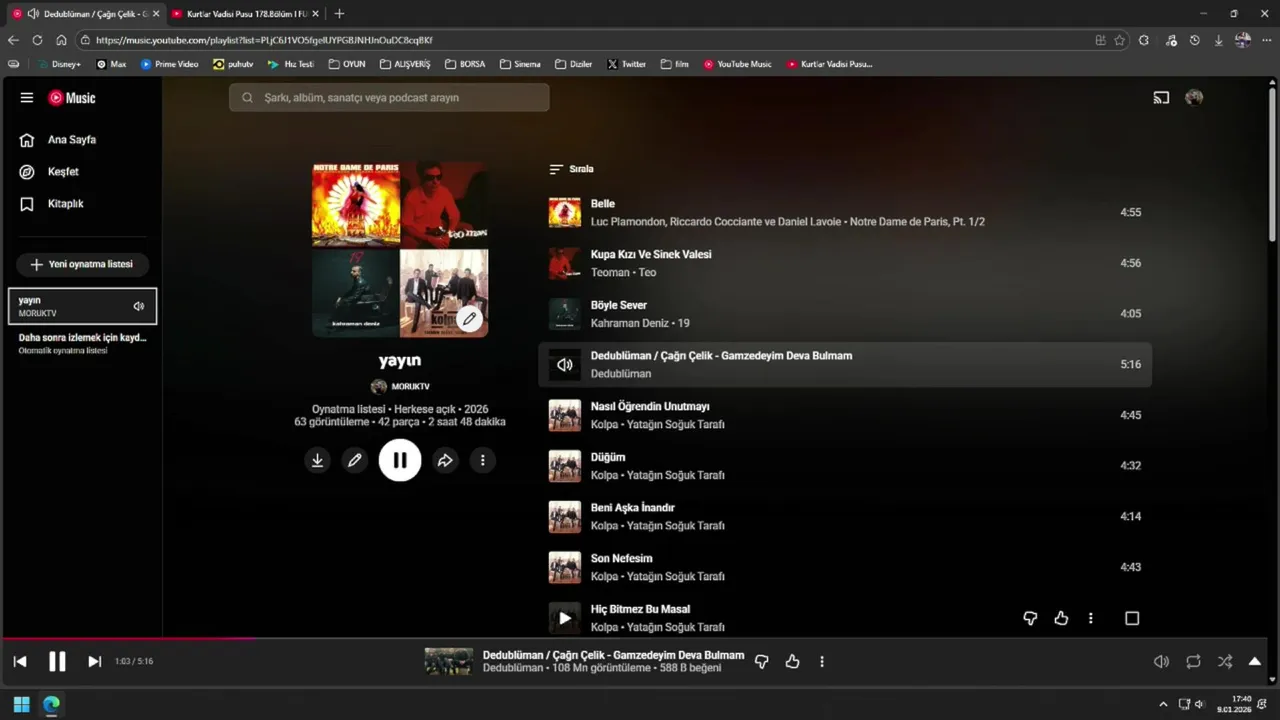
Task: Open the hamburger guide menu
Action: pyautogui.click(x=27, y=98)
